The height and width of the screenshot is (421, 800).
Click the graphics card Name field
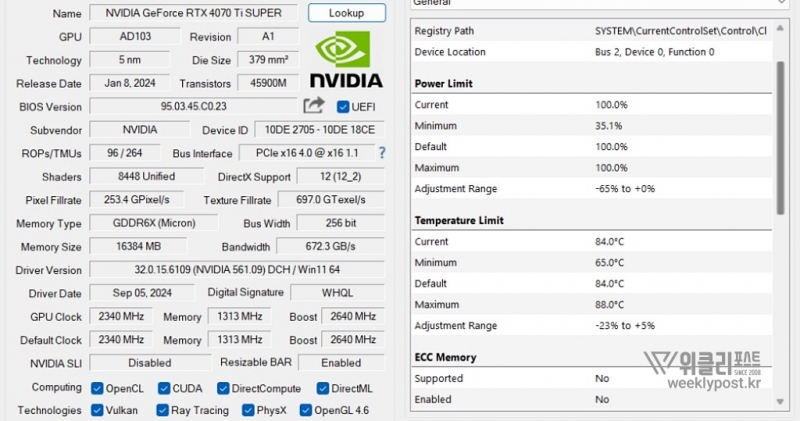pyautogui.click(x=193, y=13)
